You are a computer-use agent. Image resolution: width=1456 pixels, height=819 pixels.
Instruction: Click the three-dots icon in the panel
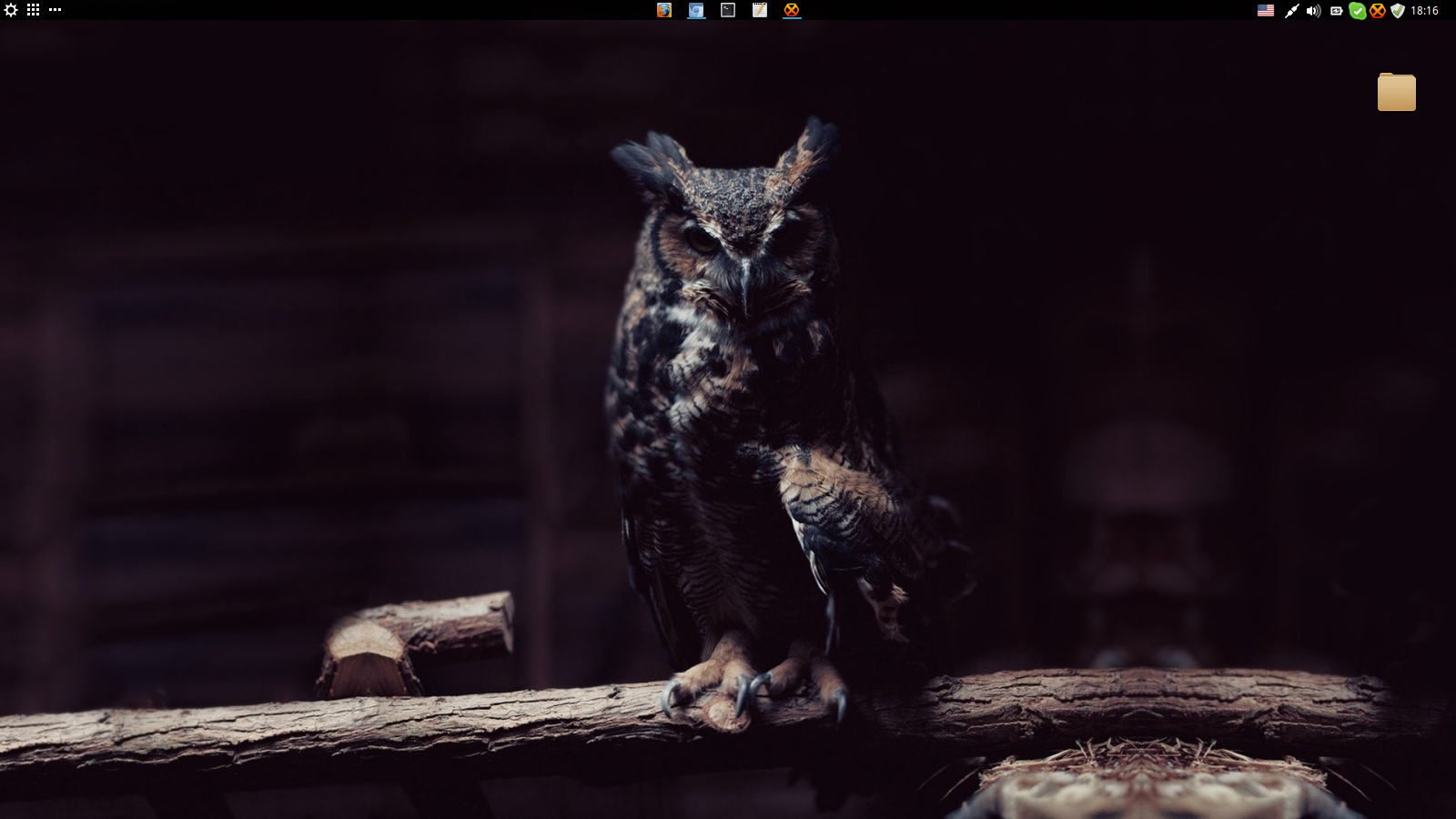(55, 10)
